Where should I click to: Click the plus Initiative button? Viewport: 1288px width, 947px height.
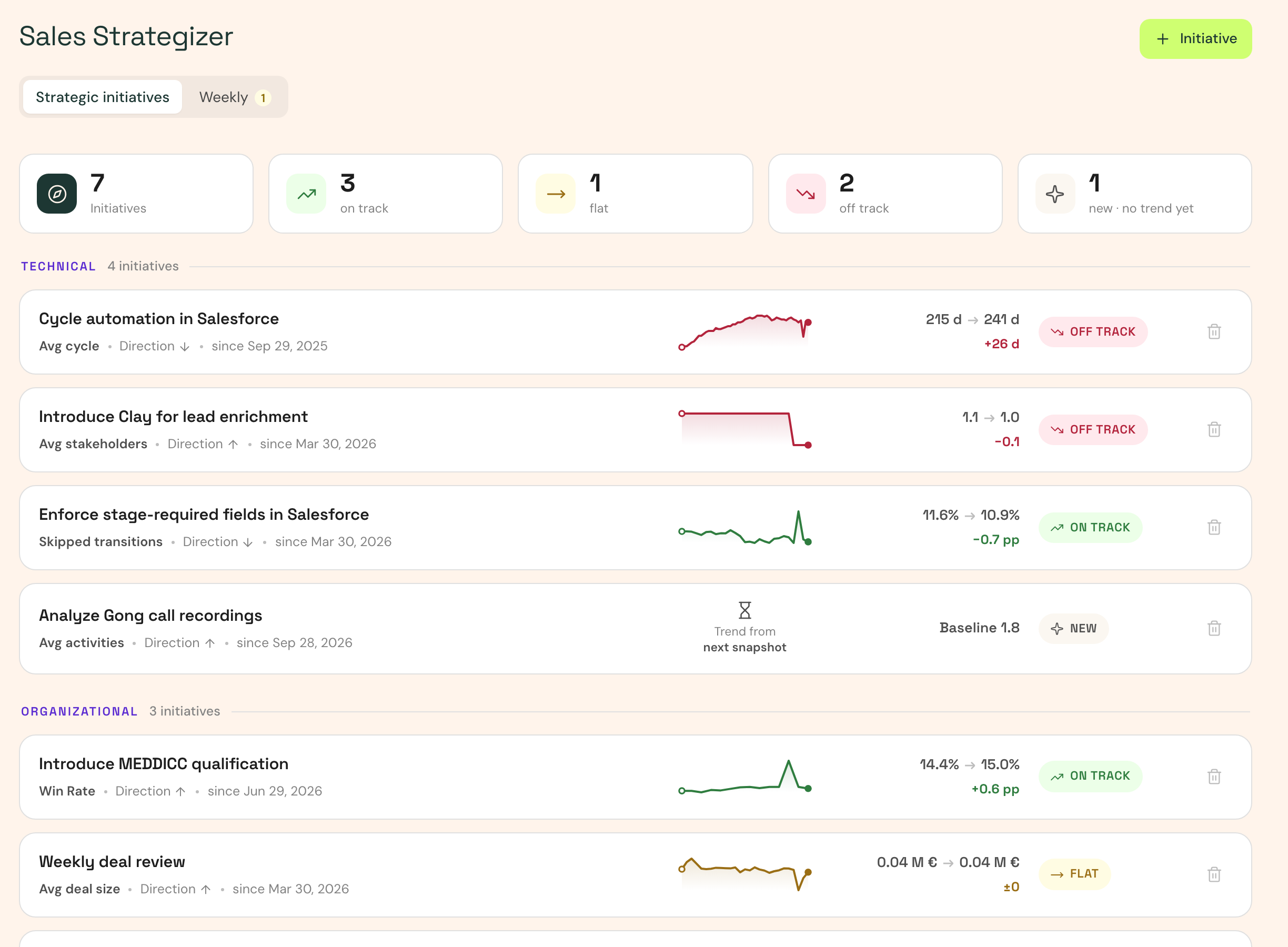pyautogui.click(x=1195, y=38)
